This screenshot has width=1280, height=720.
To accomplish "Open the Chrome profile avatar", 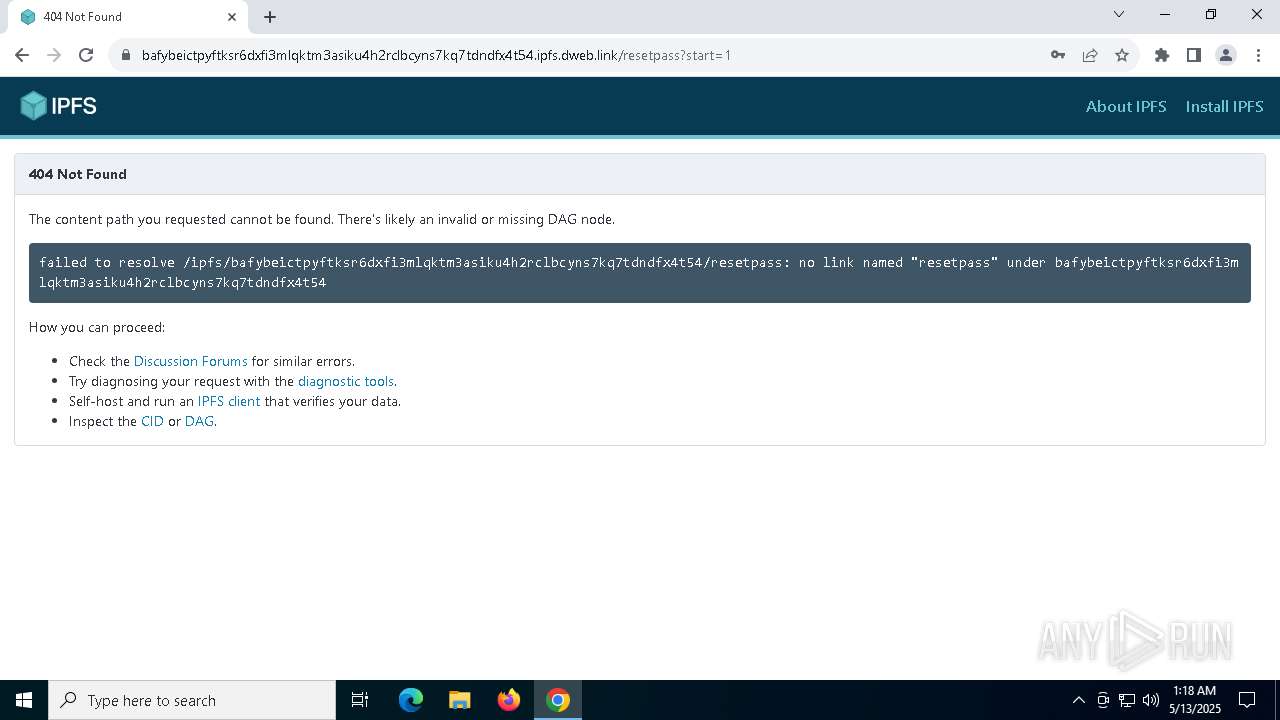I will click(1226, 55).
